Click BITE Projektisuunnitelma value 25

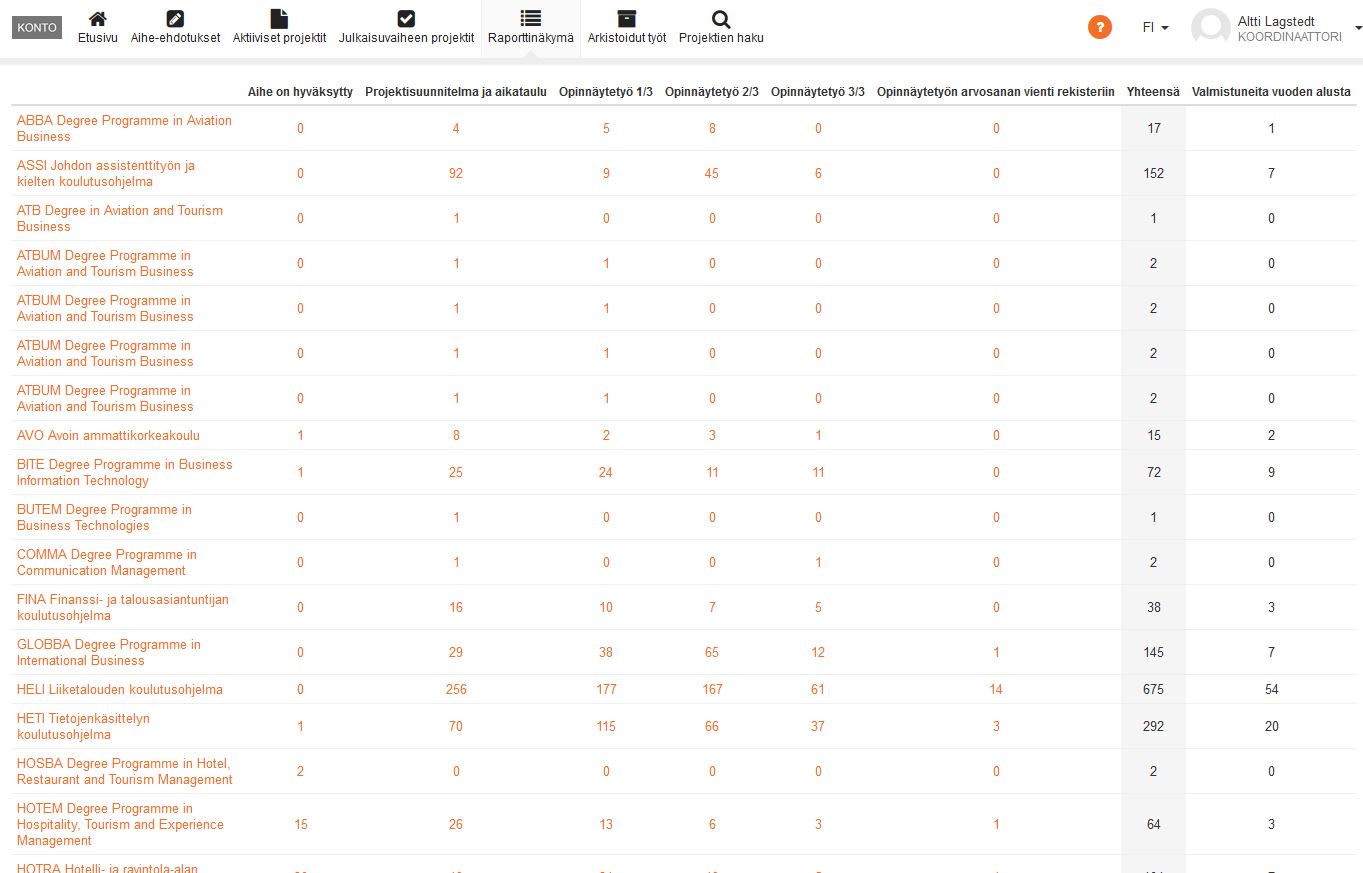456,472
